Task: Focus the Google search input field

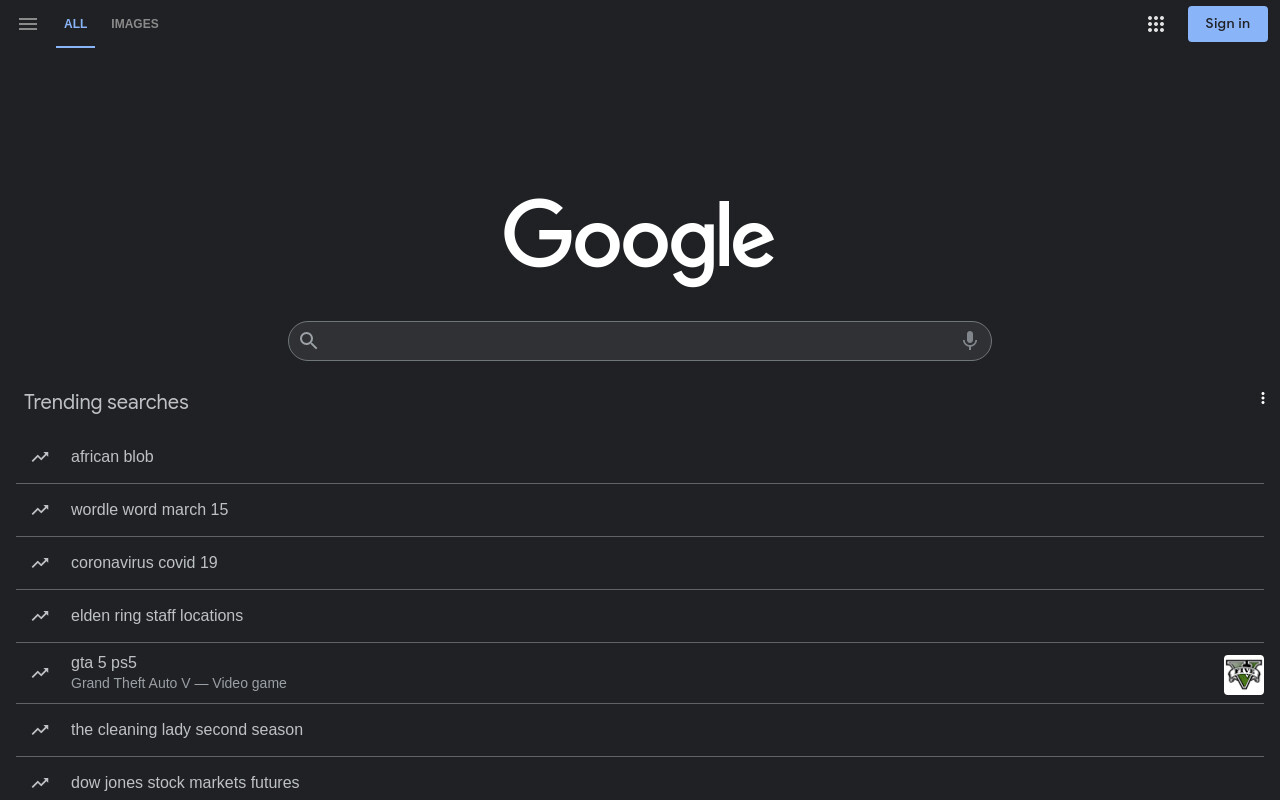Action: click(640, 341)
